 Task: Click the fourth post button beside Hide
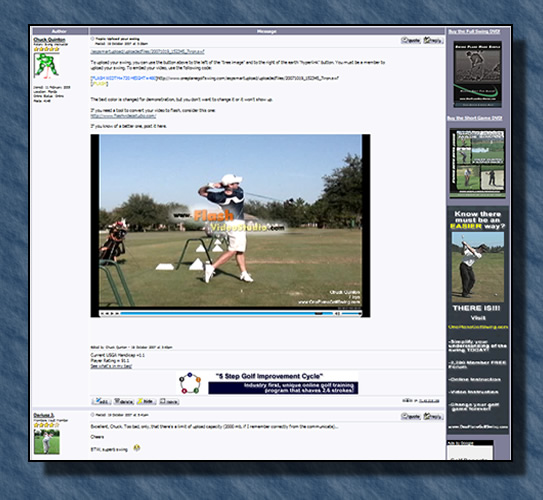[x=169, y=401]
